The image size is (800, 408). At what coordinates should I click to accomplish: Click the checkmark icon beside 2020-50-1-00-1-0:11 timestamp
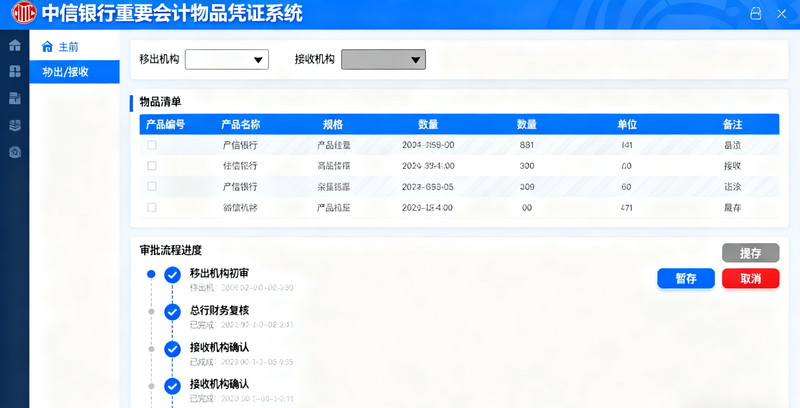pyautogui.click(x=172, y=386)
